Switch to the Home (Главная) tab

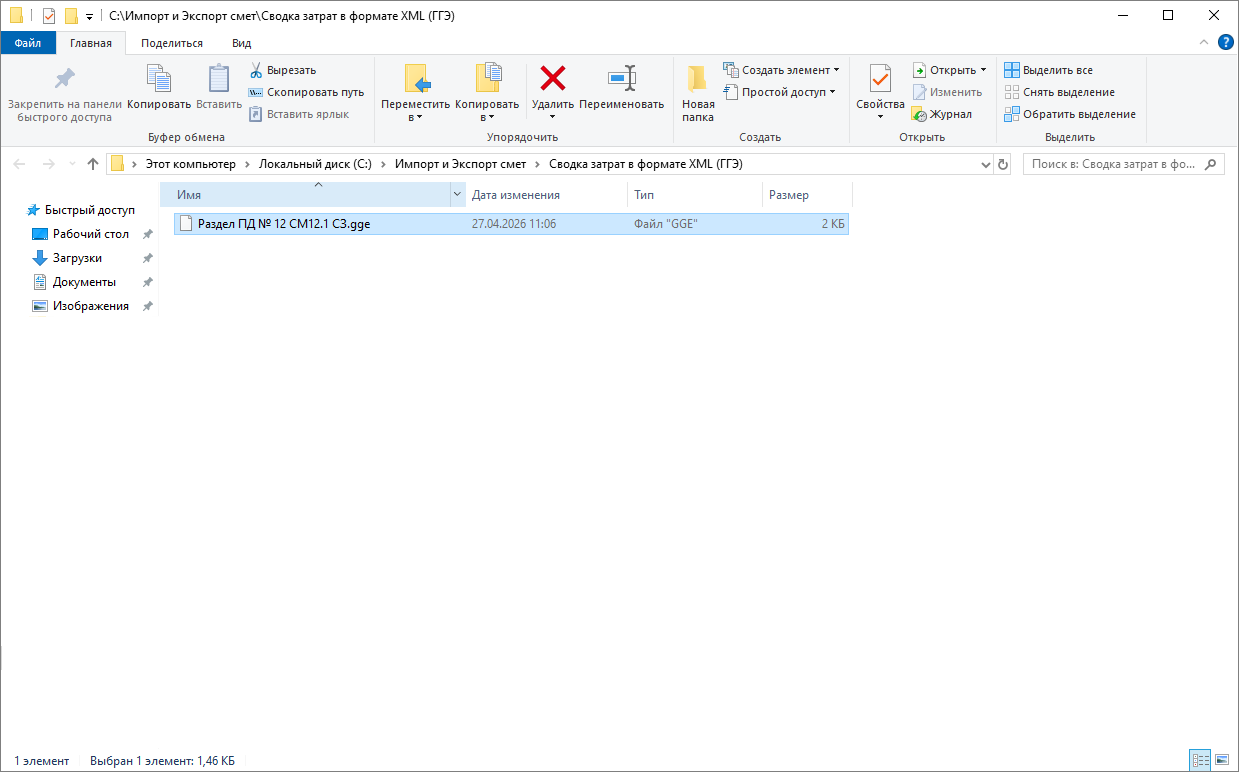(91, 43)
